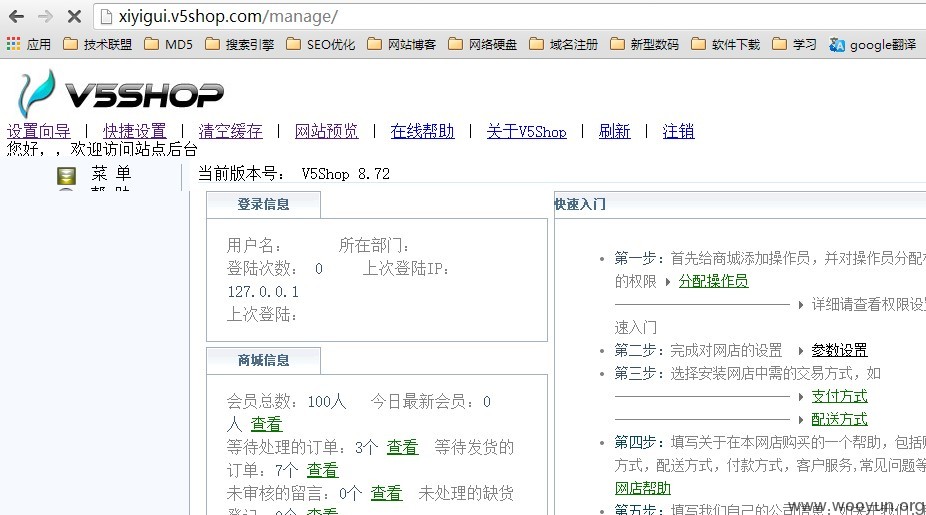Open the 在线帮助 link

(x=422, y=131)
